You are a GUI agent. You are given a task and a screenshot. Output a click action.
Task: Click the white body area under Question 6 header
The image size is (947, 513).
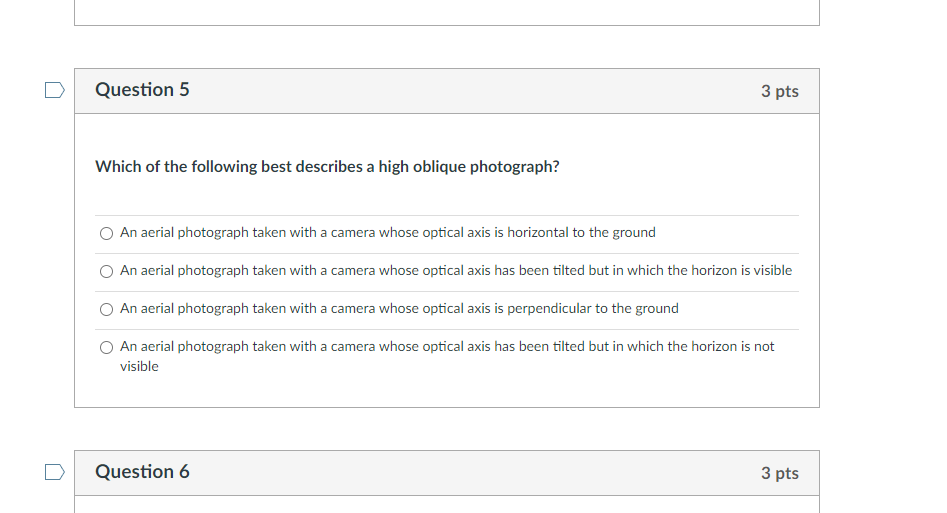point(446,504)
